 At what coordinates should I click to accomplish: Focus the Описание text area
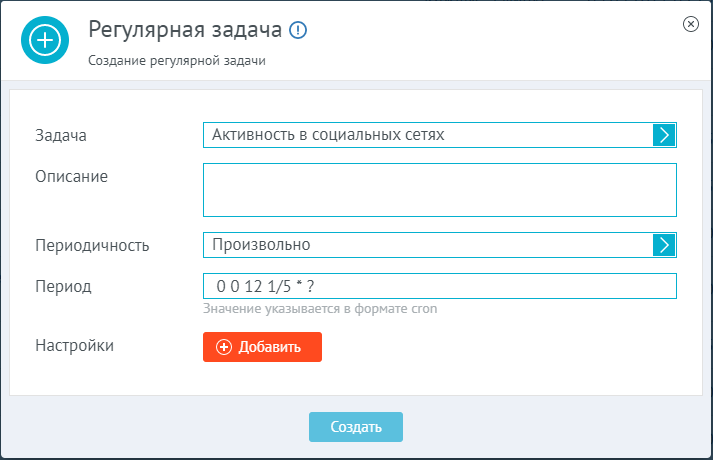coord(440,190)
